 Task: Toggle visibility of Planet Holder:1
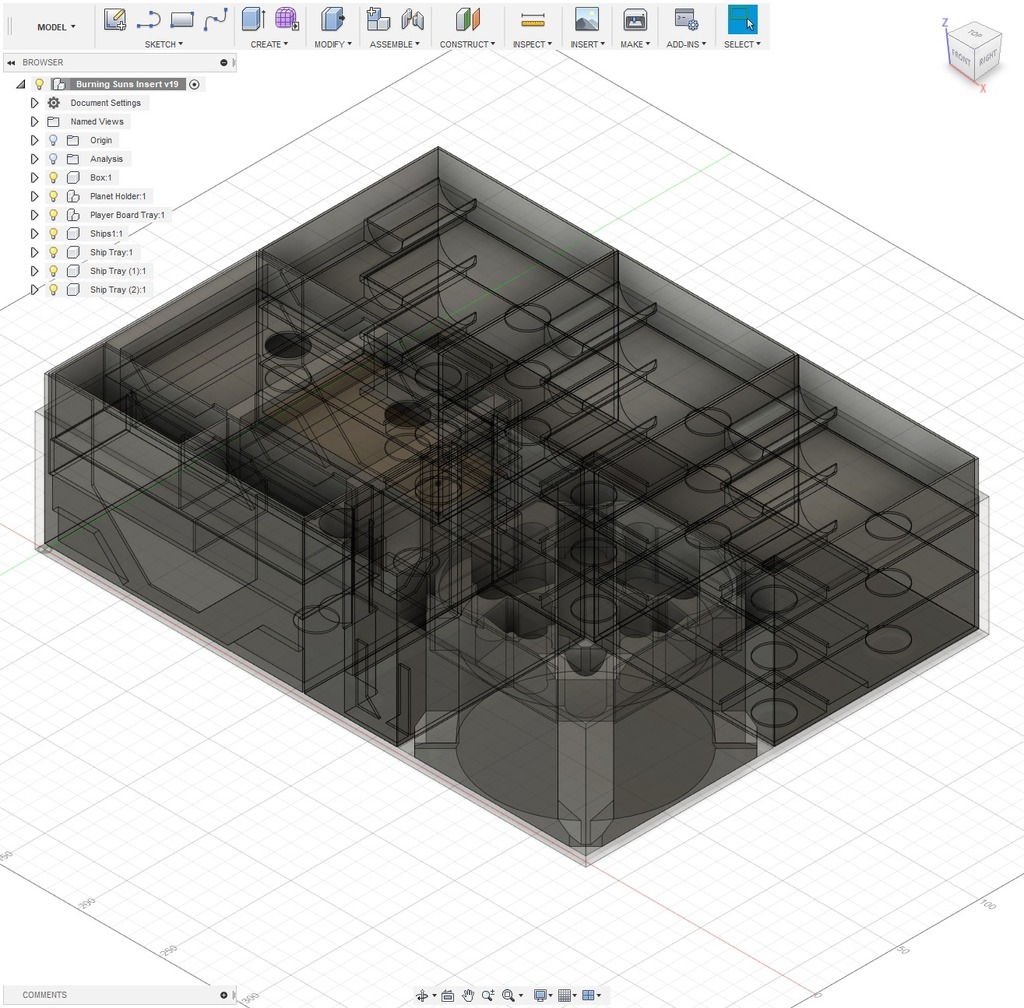(54, 196)
